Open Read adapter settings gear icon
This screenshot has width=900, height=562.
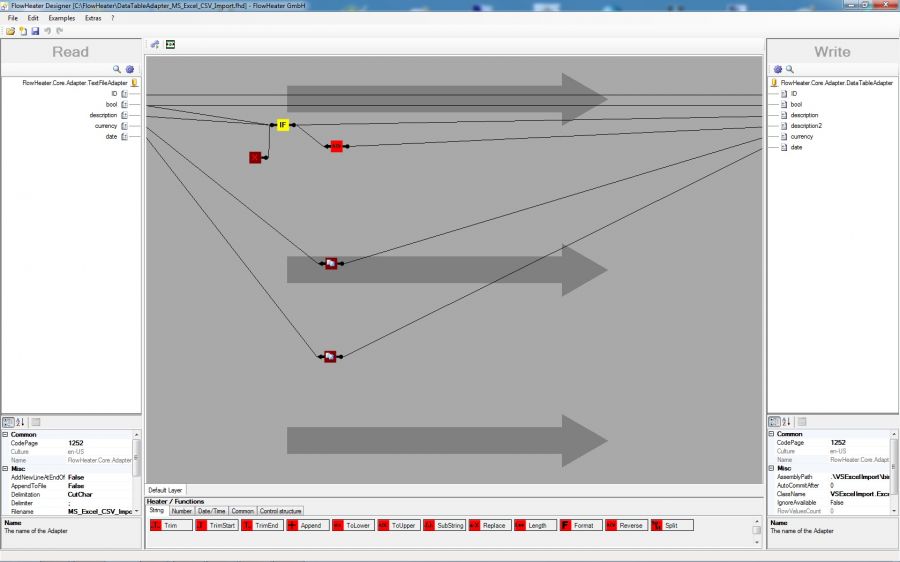pyautogui.click(x=130, y=69)
